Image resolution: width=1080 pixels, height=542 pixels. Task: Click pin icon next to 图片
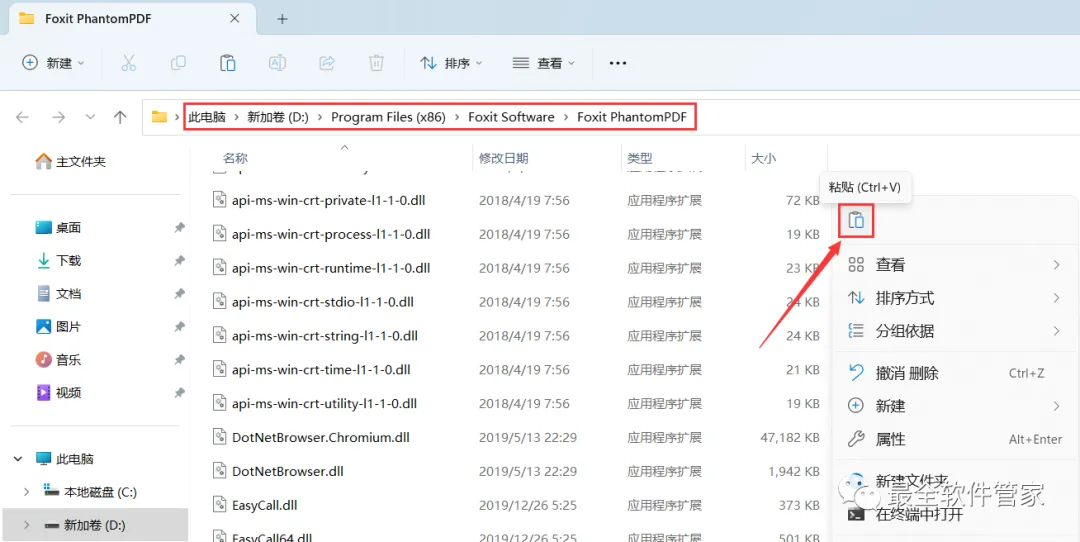pos(179,326)
